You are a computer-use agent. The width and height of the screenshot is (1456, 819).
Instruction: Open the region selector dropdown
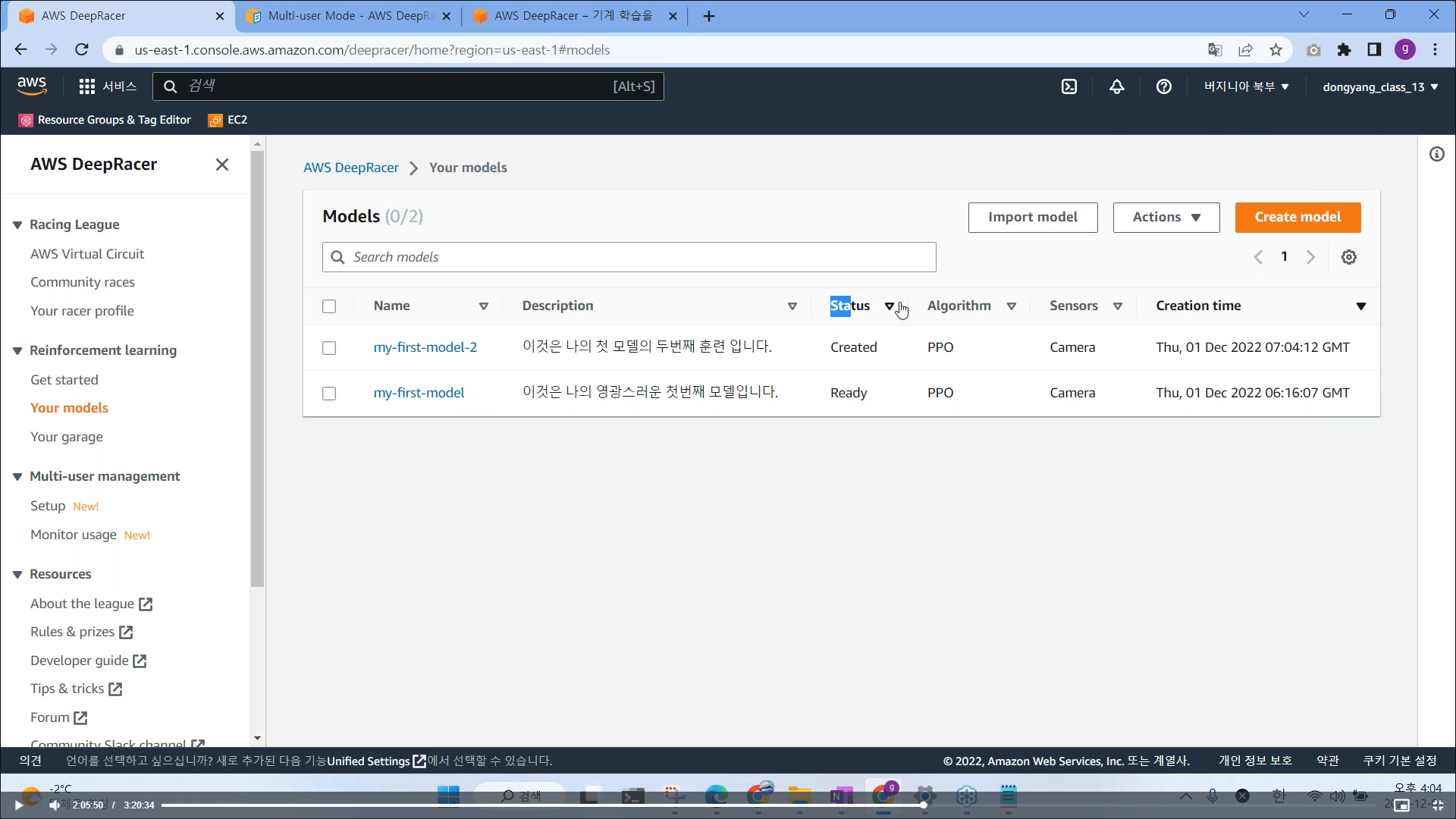[1246, 86]
